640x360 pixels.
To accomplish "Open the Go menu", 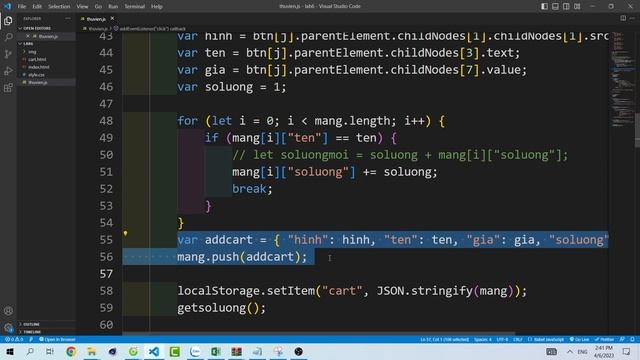I will coord(98,7).
